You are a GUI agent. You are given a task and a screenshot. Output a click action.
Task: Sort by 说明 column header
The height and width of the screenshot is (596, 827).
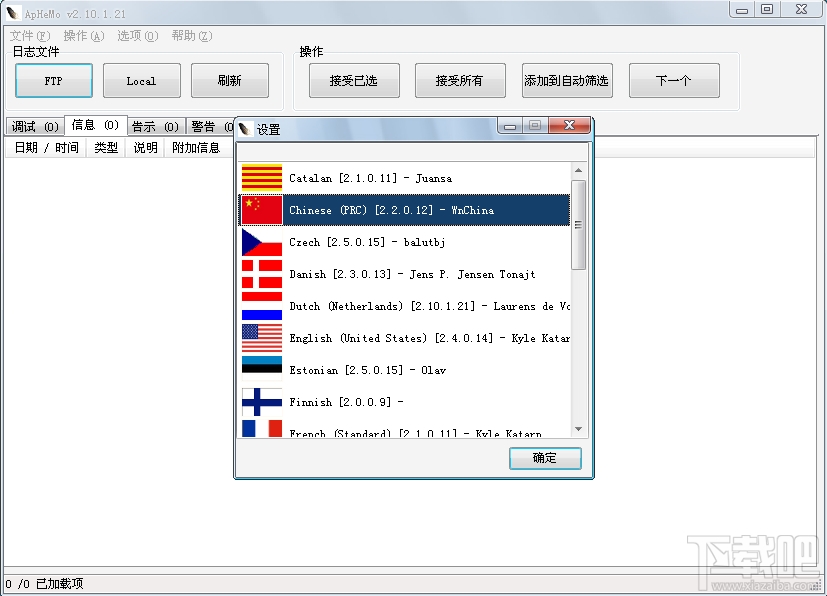tap(145, 148)
